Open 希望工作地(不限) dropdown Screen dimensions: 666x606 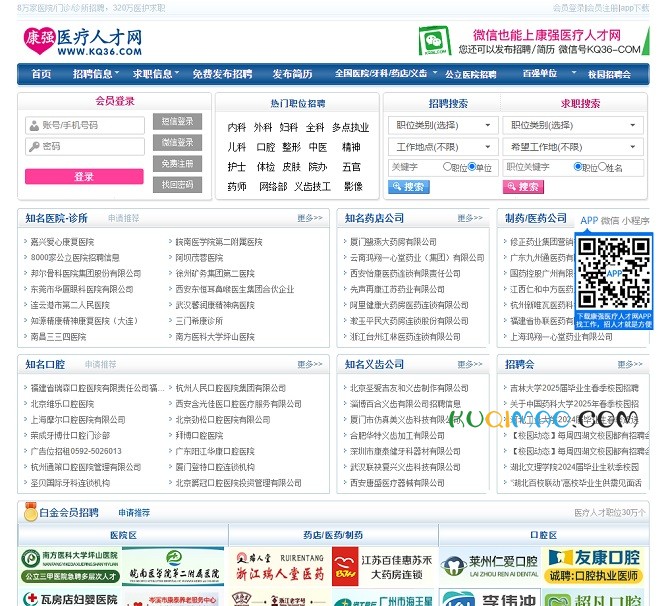coord(573,147)
